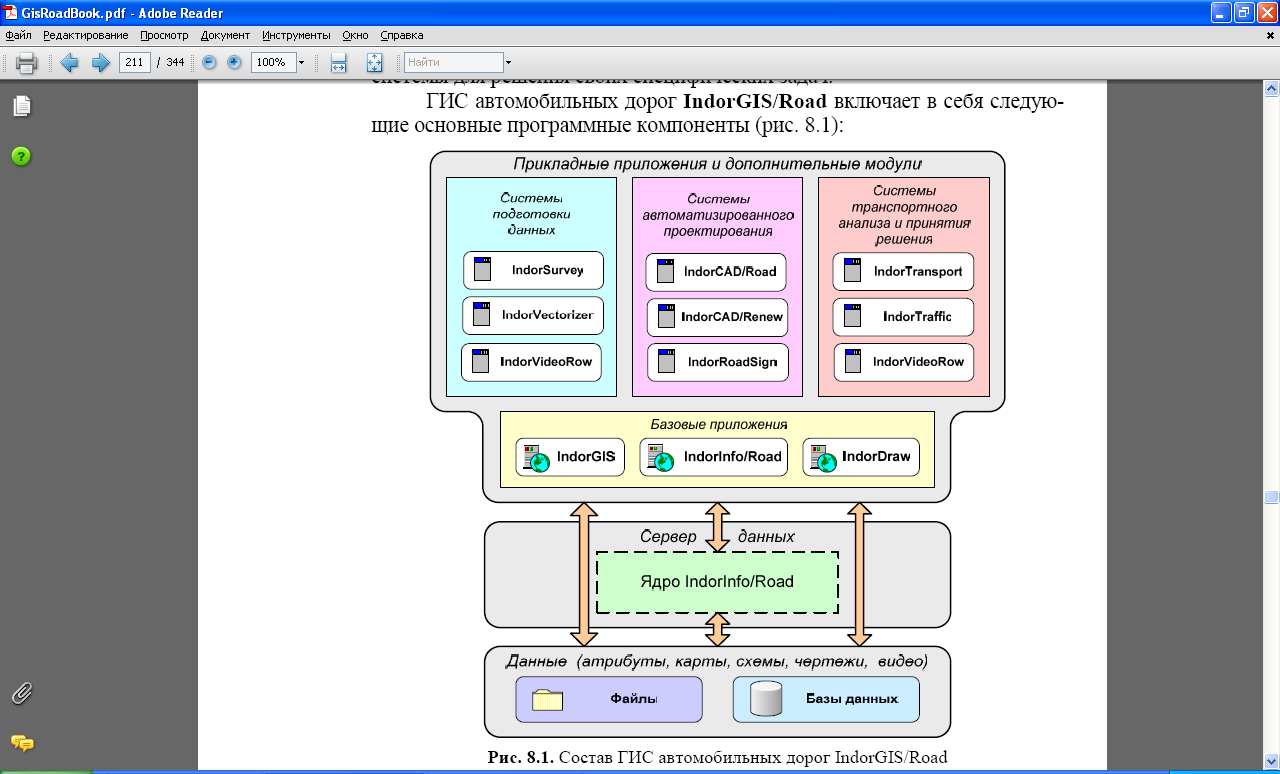Click the IndorCAD/Renew box in the diagram

click(x=717, y=317)
